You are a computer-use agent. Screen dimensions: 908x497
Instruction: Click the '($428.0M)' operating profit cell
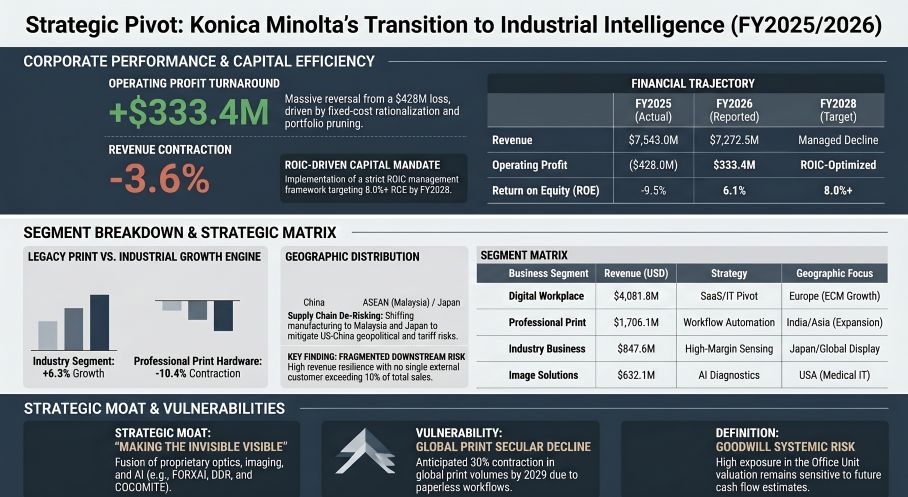tap(653, 165)
